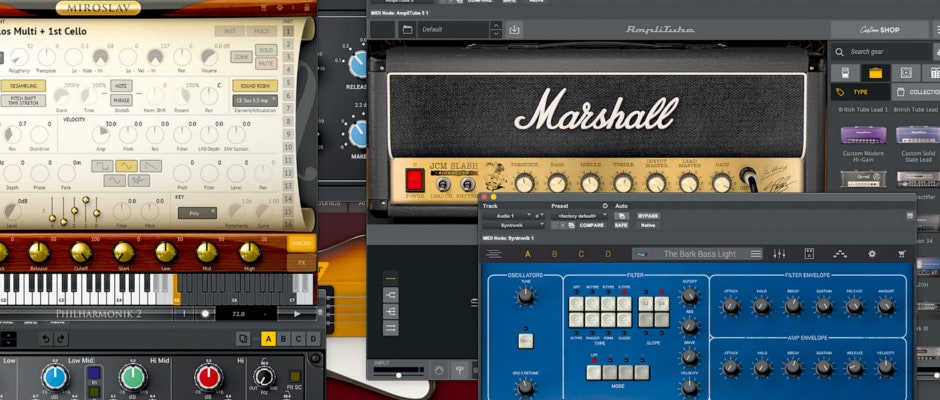Open the Syntronik shopping cart icon
The height and width of the screenshot is (400, 940).
coord(903,254)
